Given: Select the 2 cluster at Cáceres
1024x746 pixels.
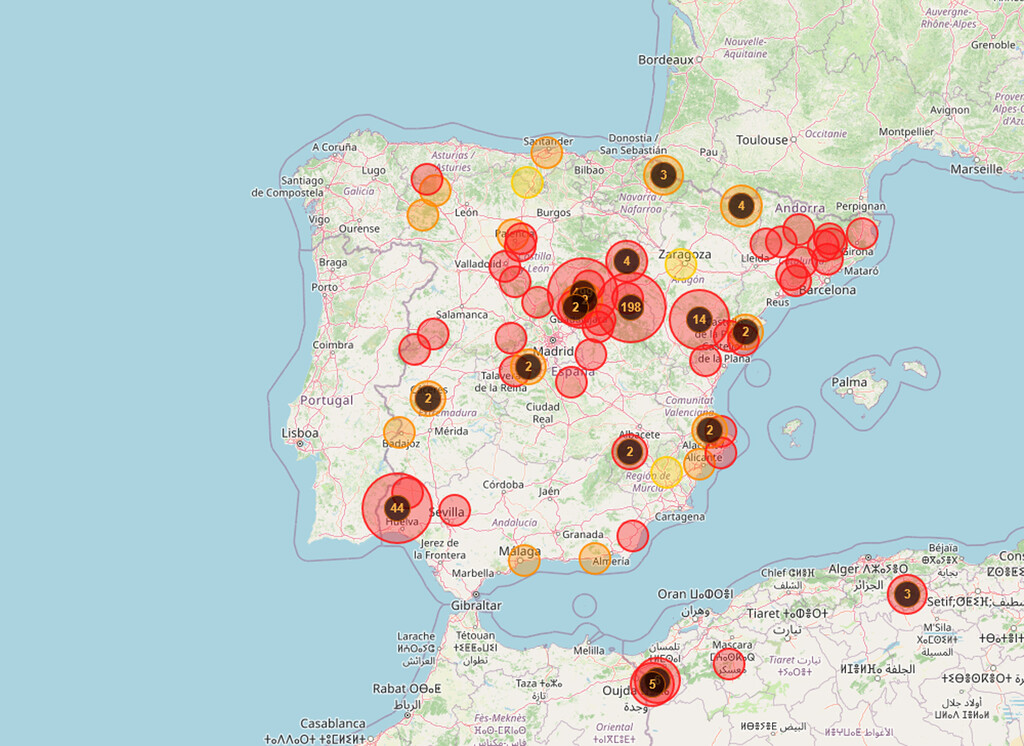Looking at the screenshot, I should pyautogui.click(x=428, y=398).
